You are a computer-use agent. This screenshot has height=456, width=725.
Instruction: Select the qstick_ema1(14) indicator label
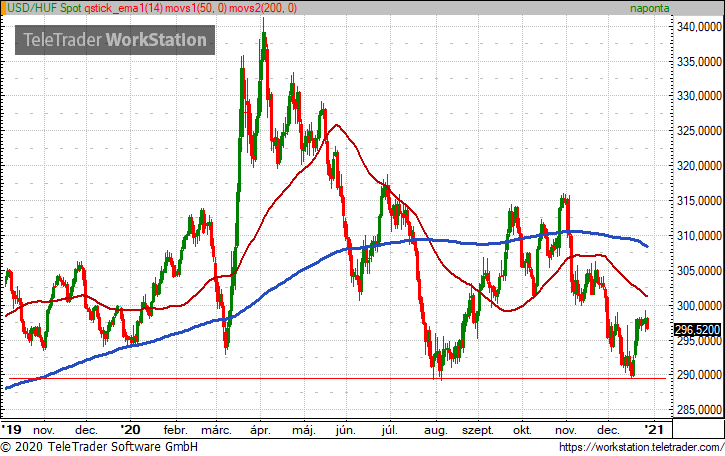(x=123, y=8)
